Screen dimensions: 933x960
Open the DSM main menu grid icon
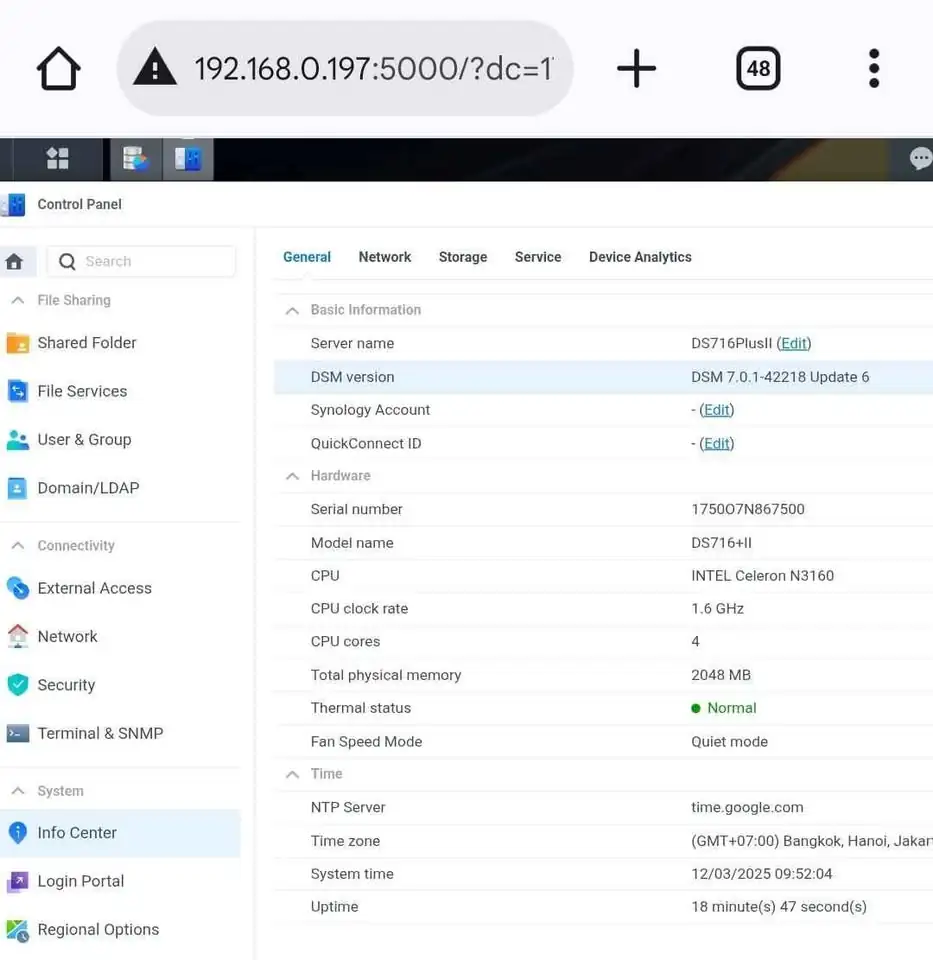tap(58, 159)
